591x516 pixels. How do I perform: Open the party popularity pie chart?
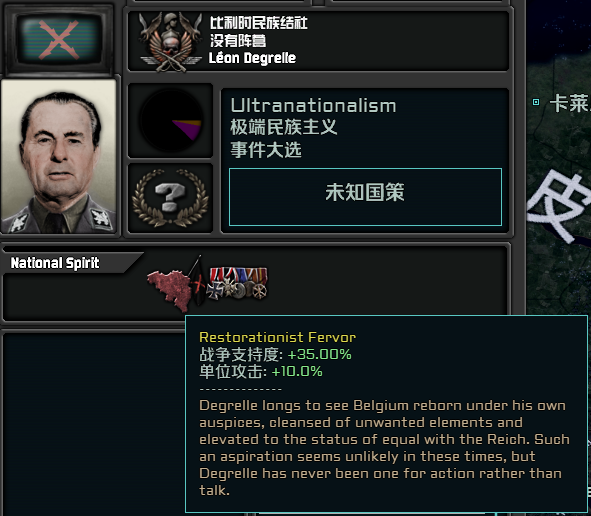(171, 120)
